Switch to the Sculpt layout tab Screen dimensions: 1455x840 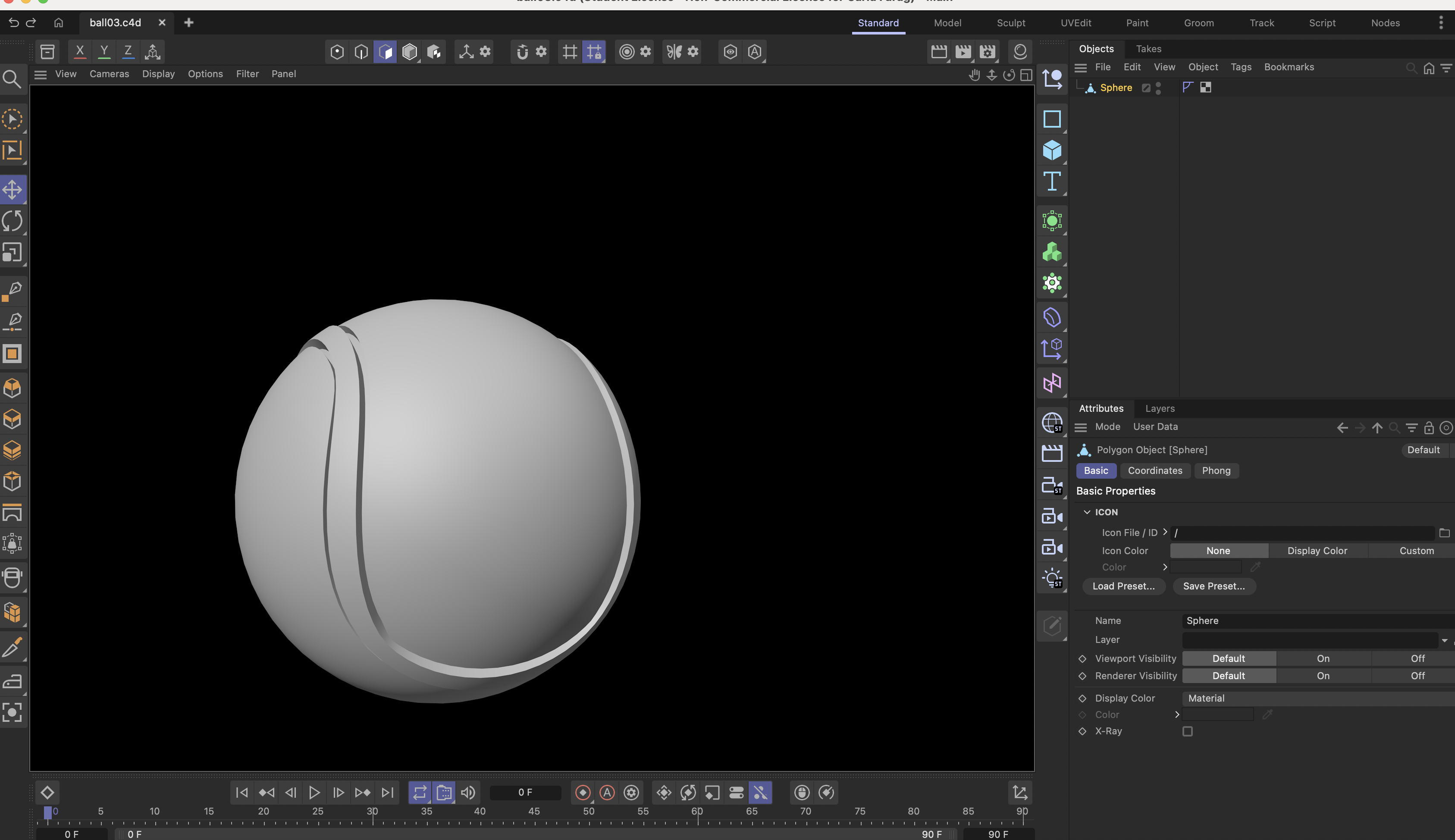(1011, 23)
